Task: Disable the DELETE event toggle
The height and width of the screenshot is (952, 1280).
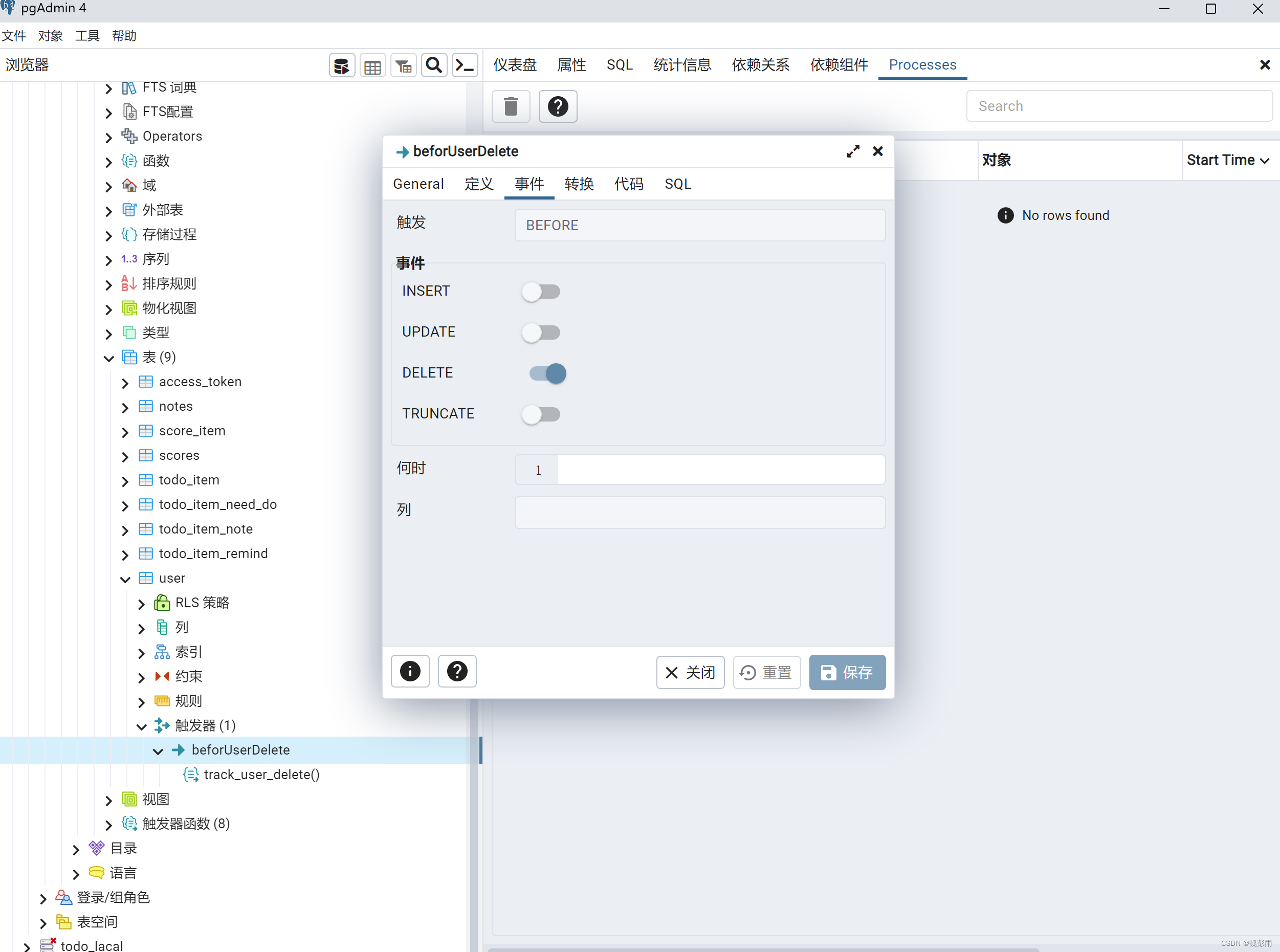Action: [547, 373]
